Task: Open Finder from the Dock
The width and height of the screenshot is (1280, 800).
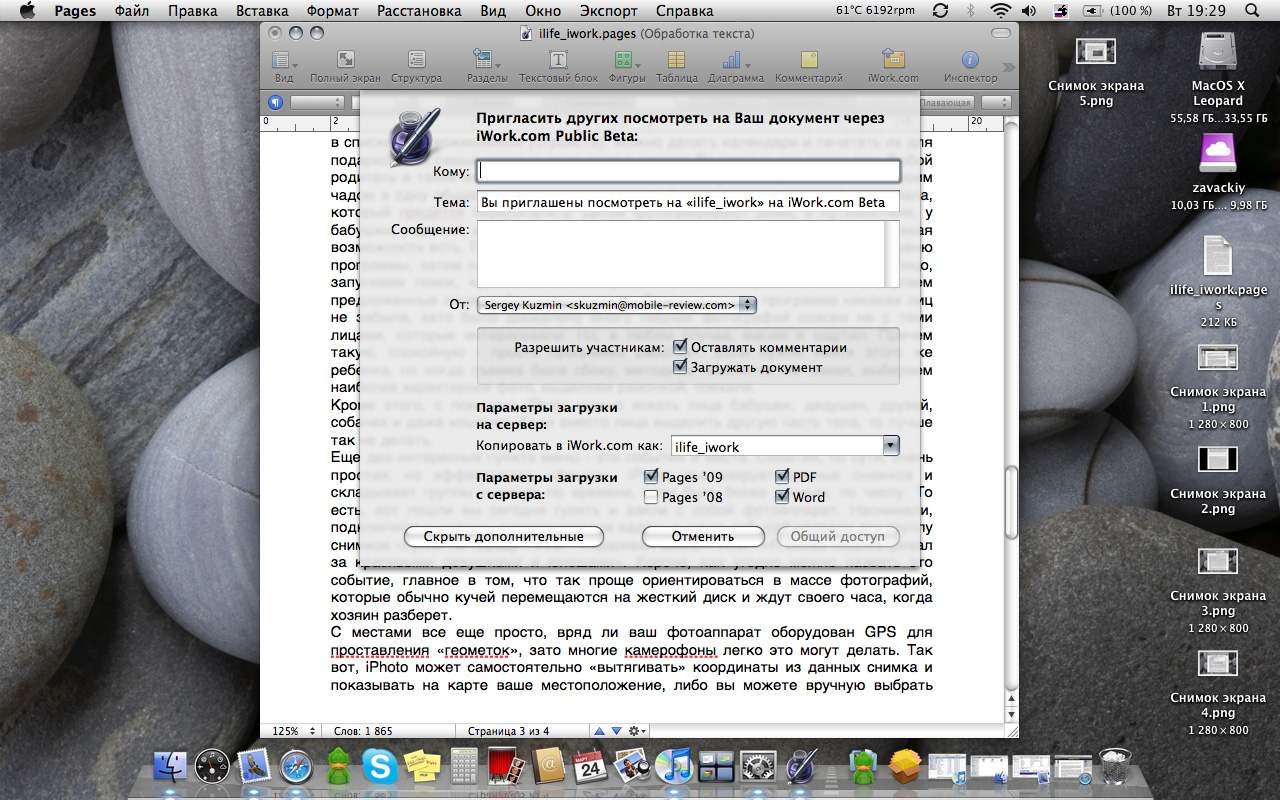Action: [171, 767]
